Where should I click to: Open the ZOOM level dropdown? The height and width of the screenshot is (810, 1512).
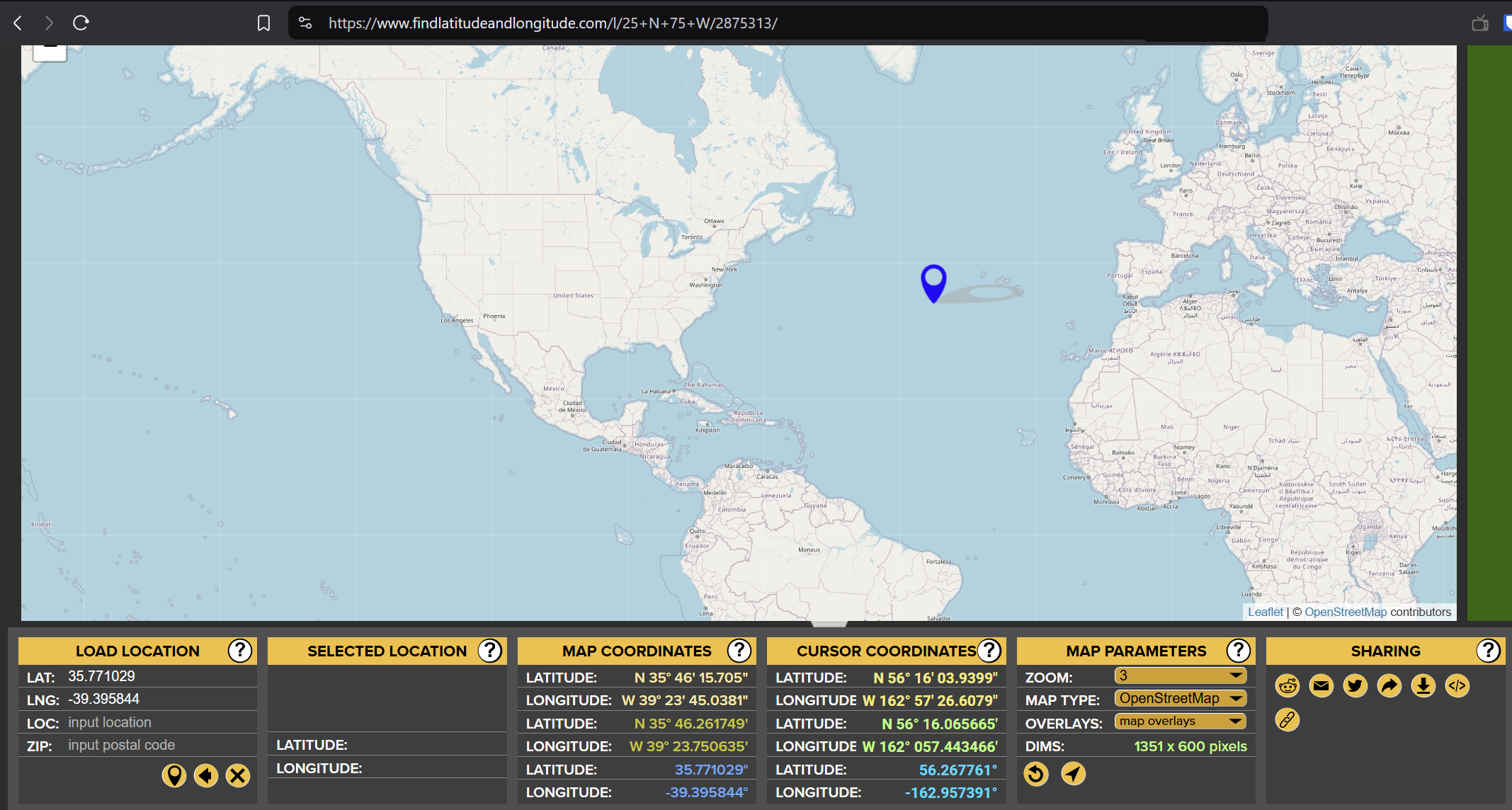tap(1181, 675)
